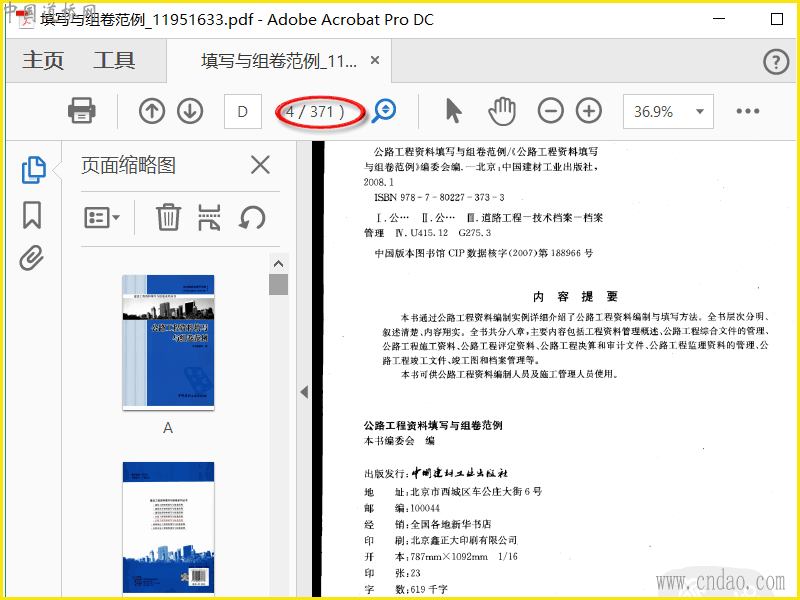Image resolution: width=800 pixels, height=600 pixels.
Task: Minimize the Acrobat window
Action: pos(719,19)
